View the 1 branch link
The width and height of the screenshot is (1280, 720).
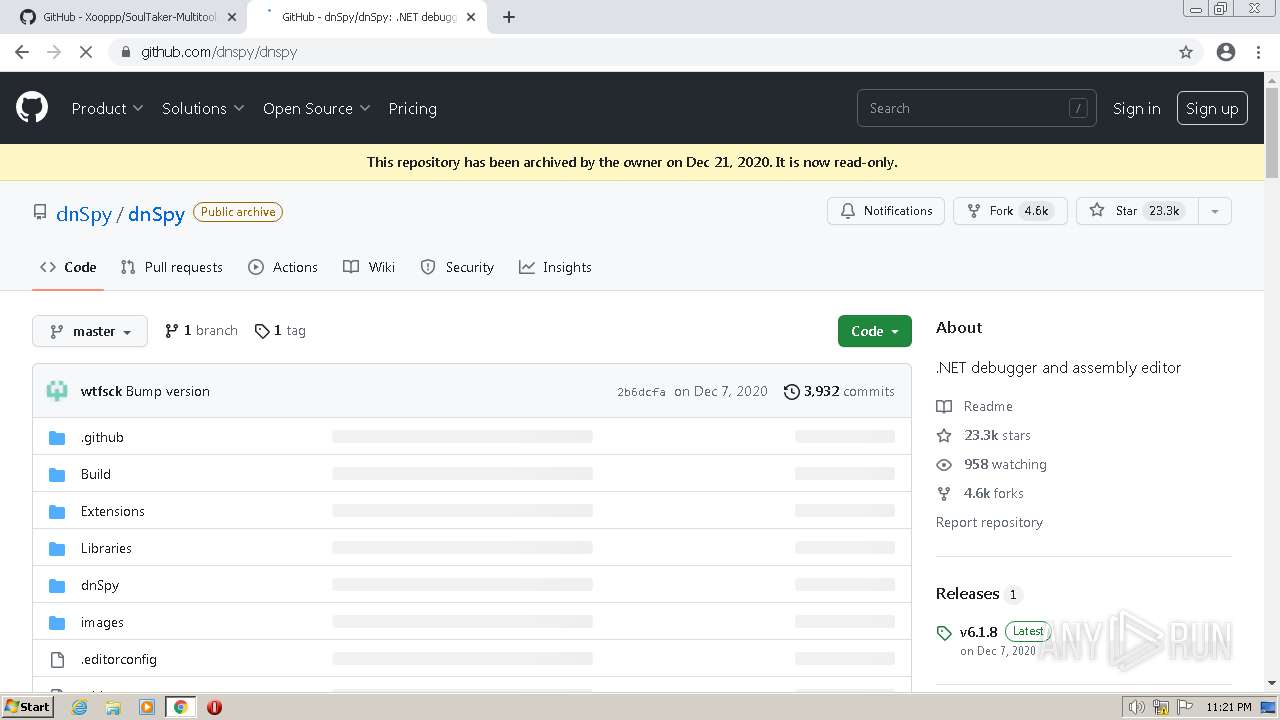tap(201, 331)
